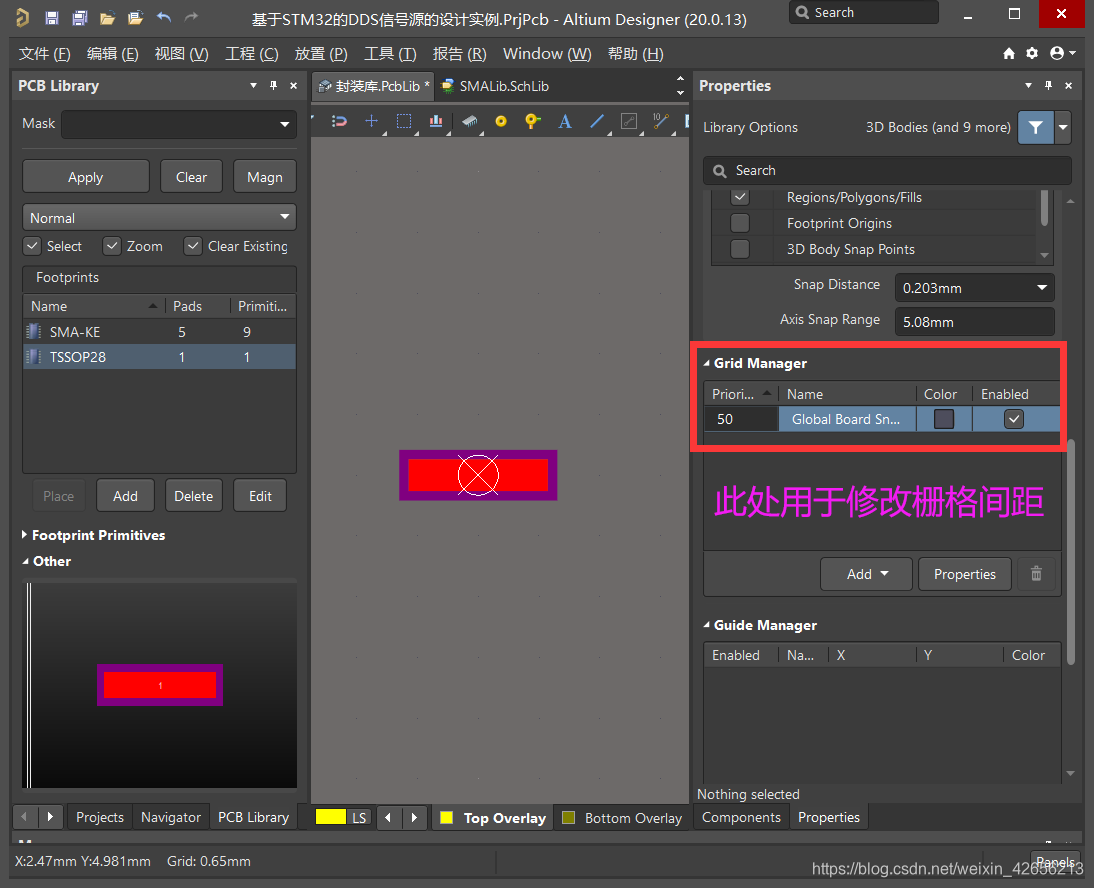Toggle Enabled checkbox for Global Board Snap grid
This screenshot has width=1094, height=888.
click(1014, 419)
